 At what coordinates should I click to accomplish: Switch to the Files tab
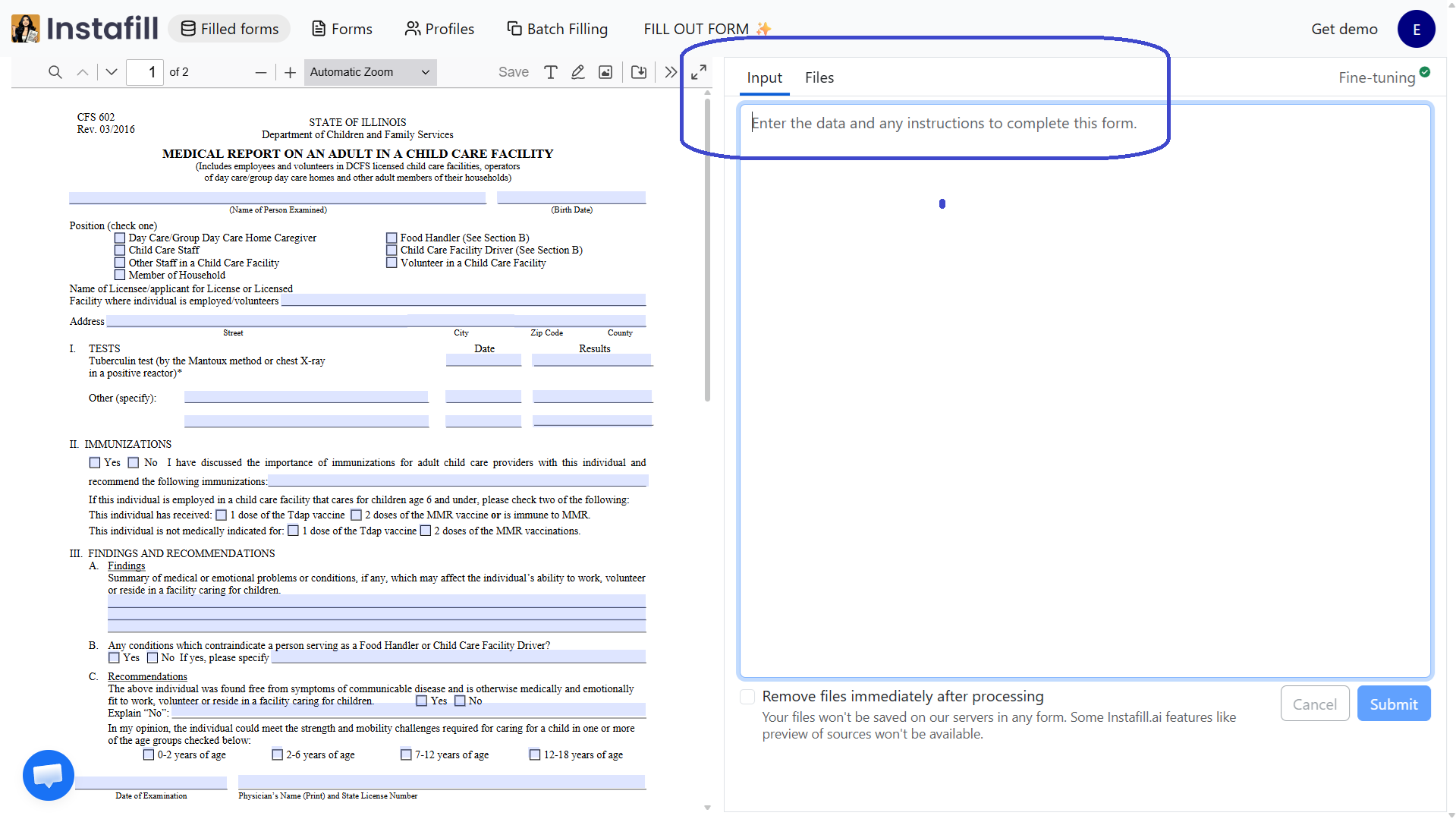pos(819,77)
